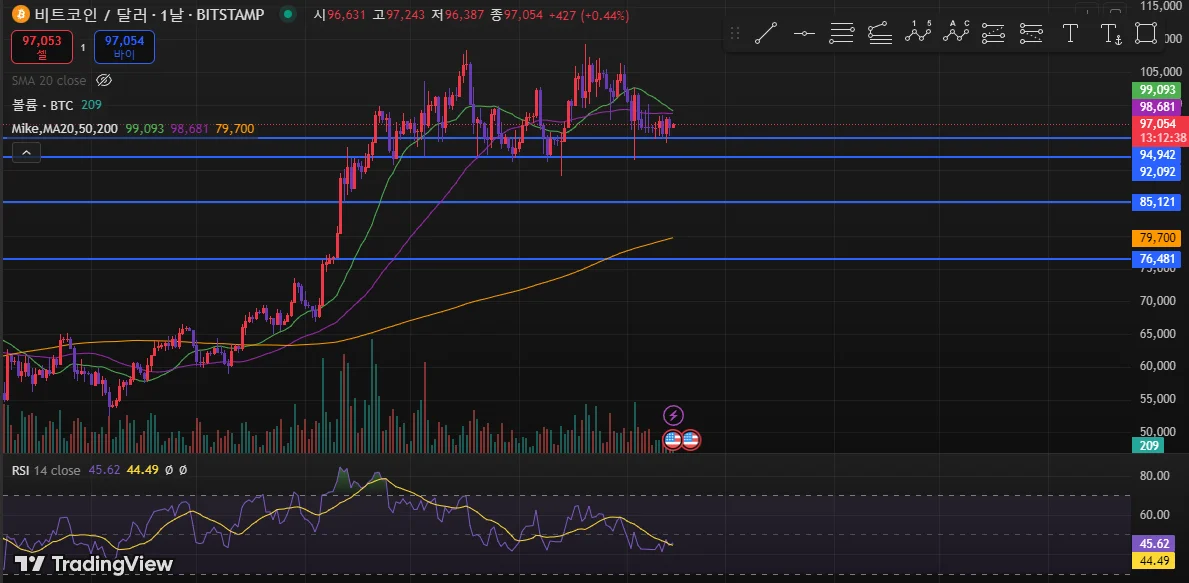1189x583 pixels.
Task: Select the ABC Correction Wave tool
Action: coord(956,33)
